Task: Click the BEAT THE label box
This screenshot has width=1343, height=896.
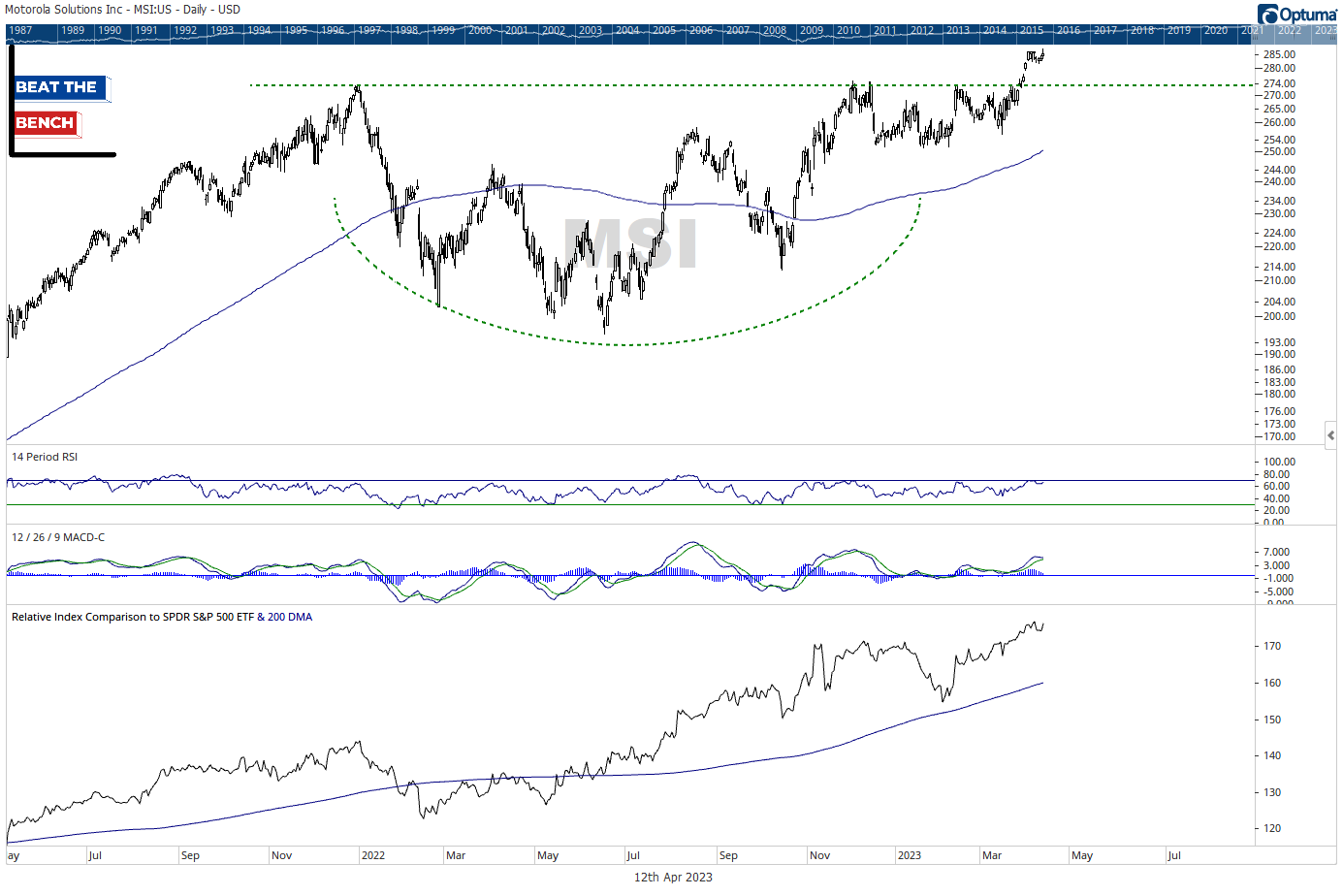Action: pyautogui.click(x=60, y=87)
